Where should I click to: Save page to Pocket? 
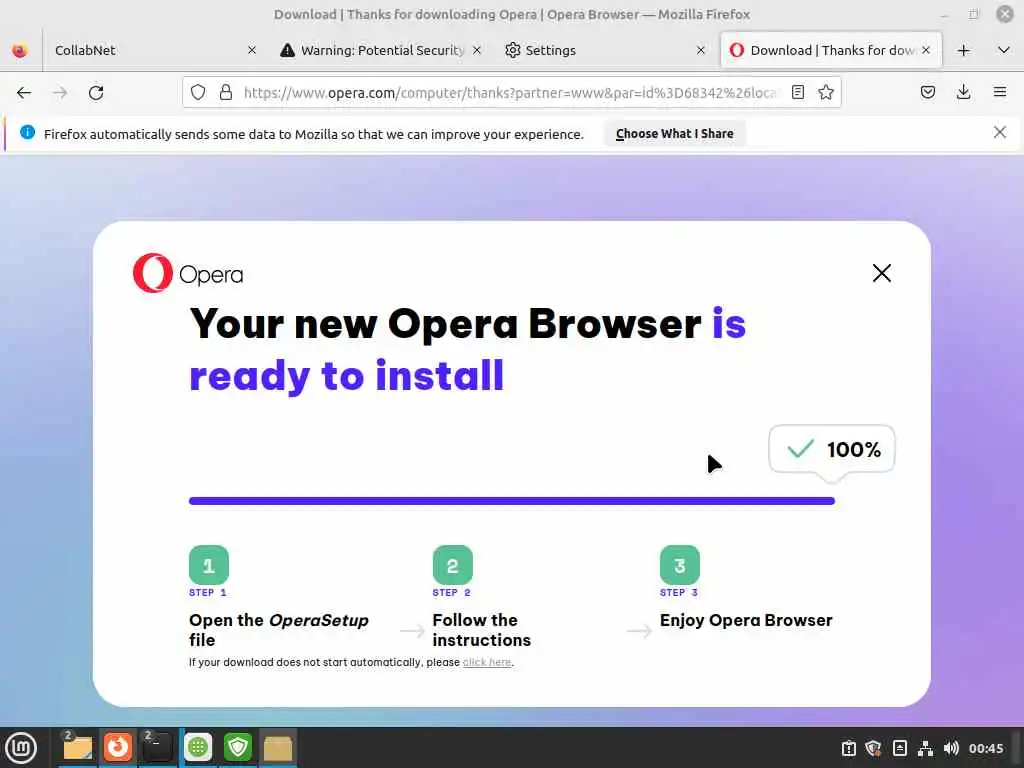927,92
